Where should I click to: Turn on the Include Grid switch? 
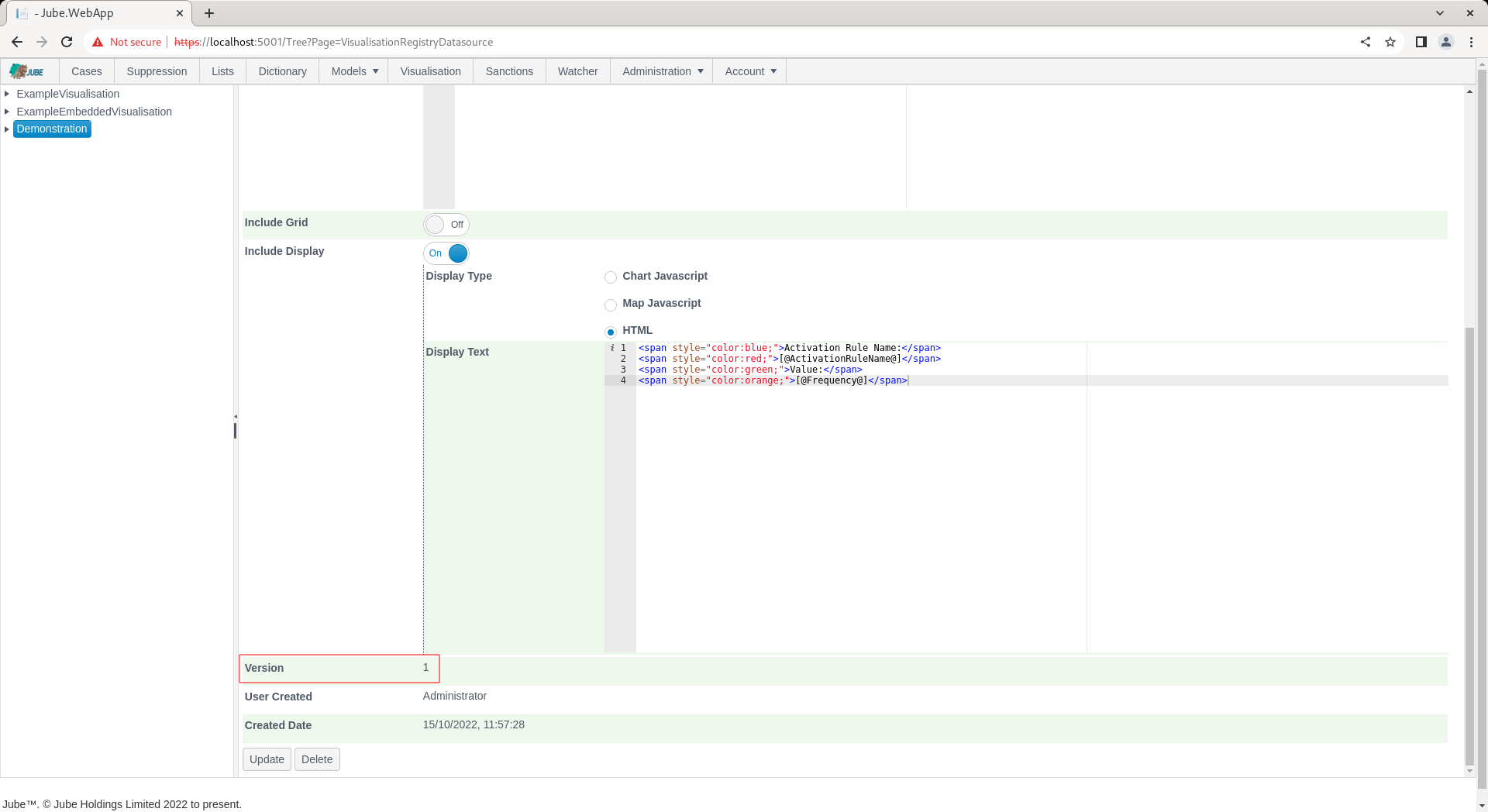pos(446,225)
